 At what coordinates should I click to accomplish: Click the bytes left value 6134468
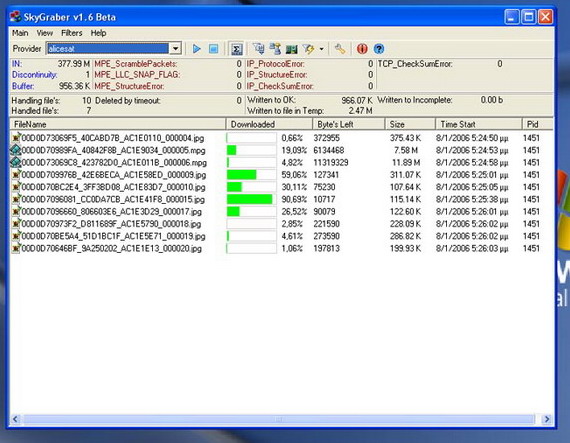pos(329,150)
